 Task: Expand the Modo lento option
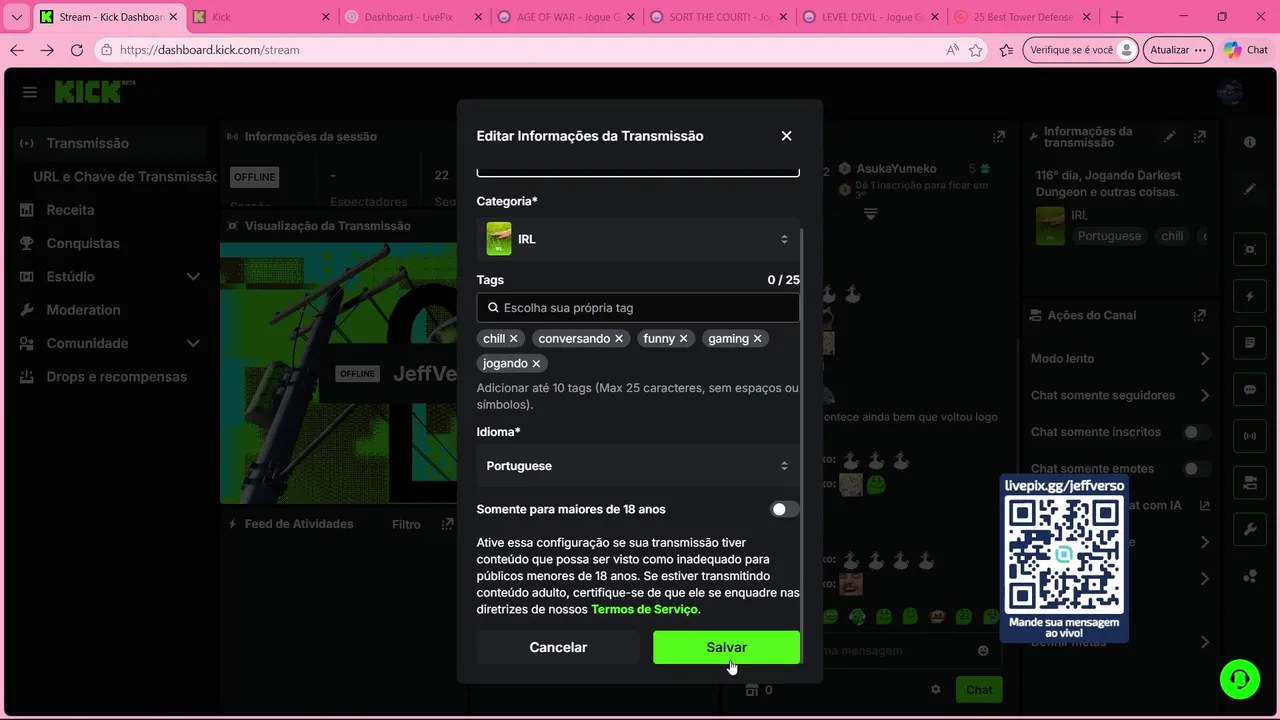tap(1205, 359)
